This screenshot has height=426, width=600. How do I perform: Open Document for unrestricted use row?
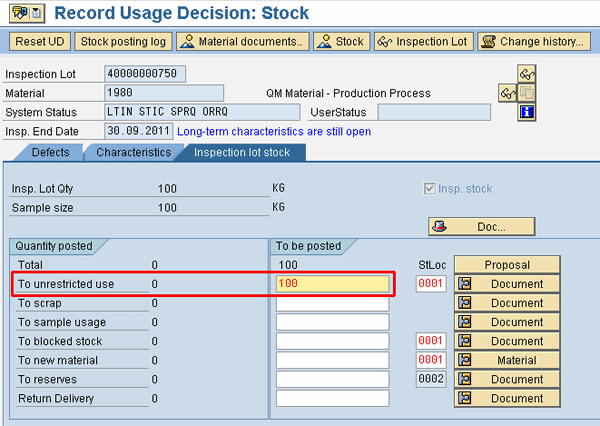(507, 284)
